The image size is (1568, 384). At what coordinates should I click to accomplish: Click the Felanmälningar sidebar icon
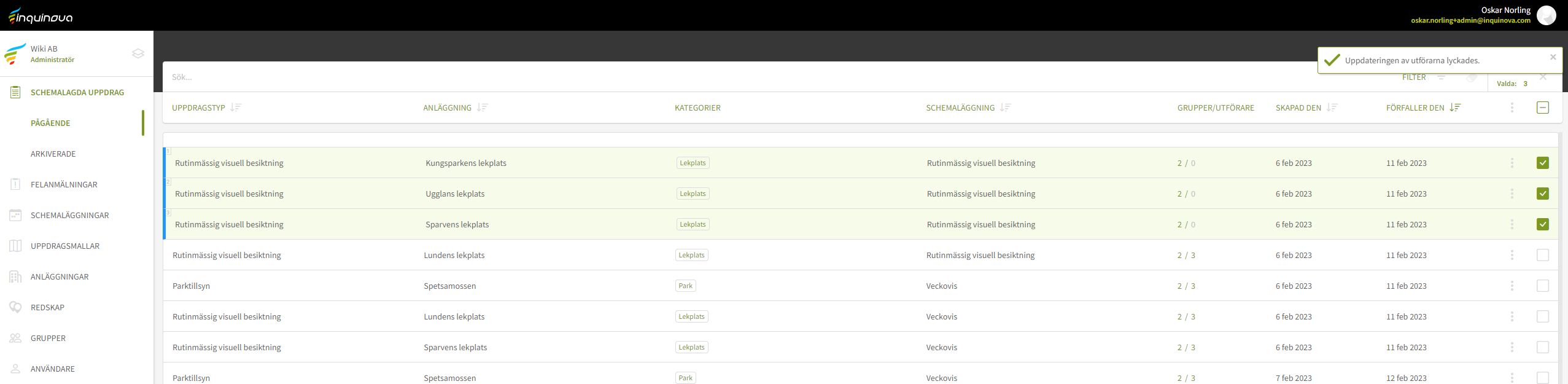click(15, 184)
